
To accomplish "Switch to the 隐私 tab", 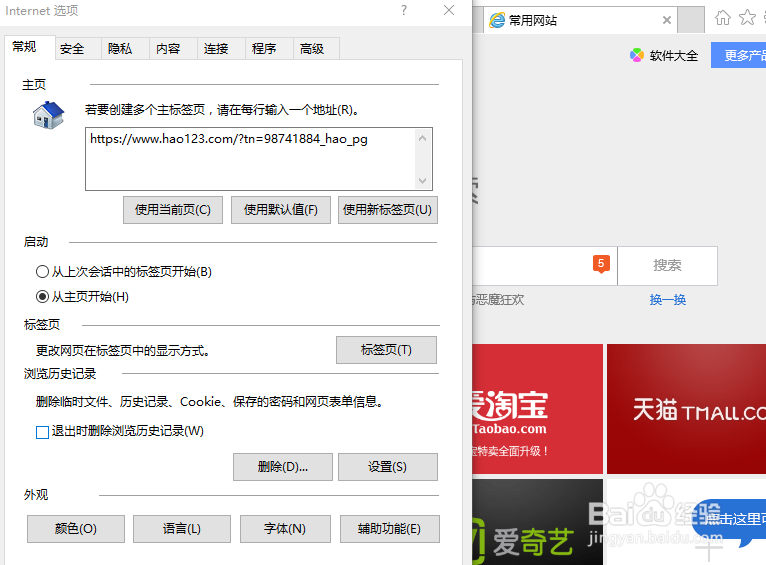I will pyautogui.click(x=120, y=49).
